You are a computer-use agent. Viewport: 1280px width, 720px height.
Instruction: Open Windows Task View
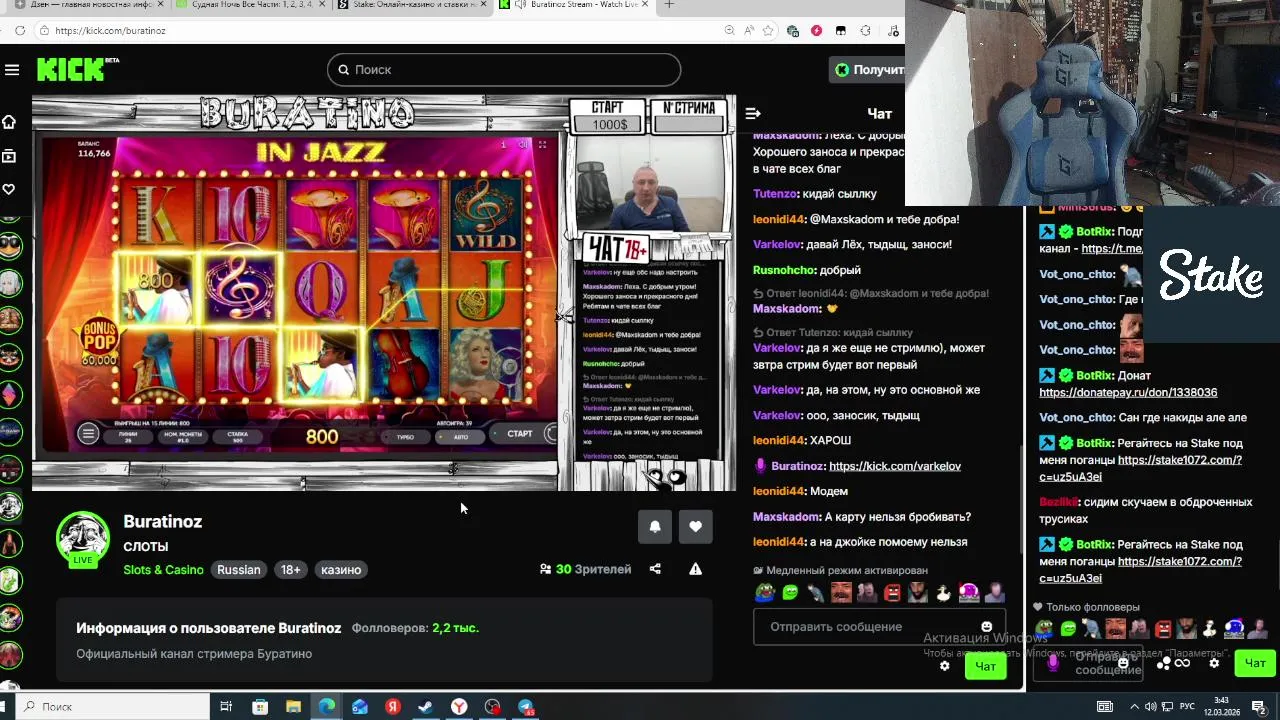(x=226, y=707)
